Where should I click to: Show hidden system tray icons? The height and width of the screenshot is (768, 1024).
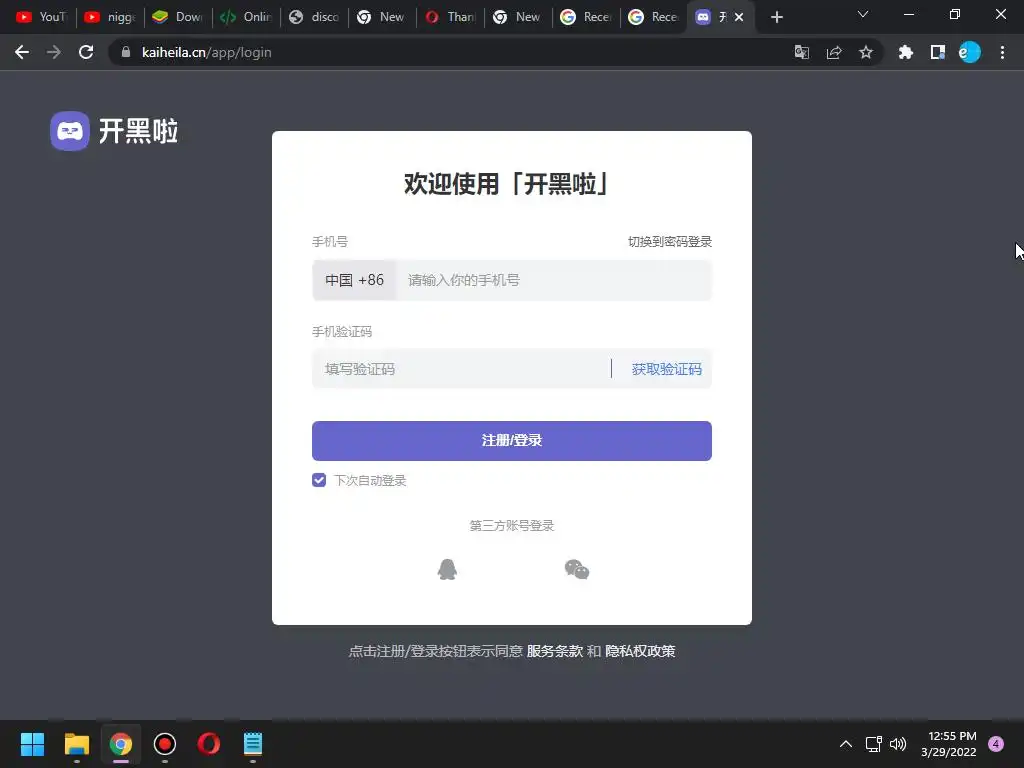coord(846,744)
